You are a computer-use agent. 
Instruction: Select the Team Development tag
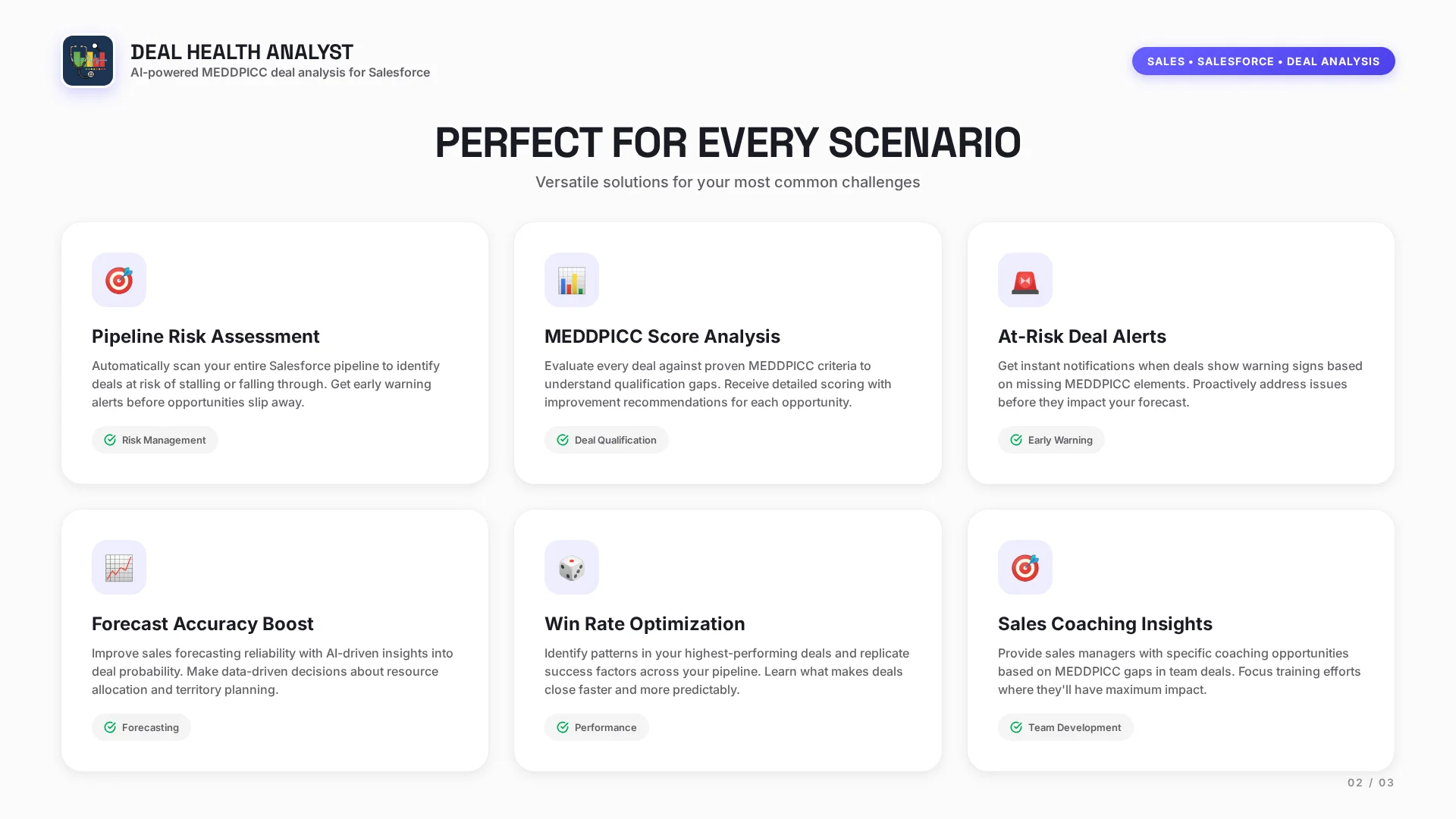coord(1065,727)
